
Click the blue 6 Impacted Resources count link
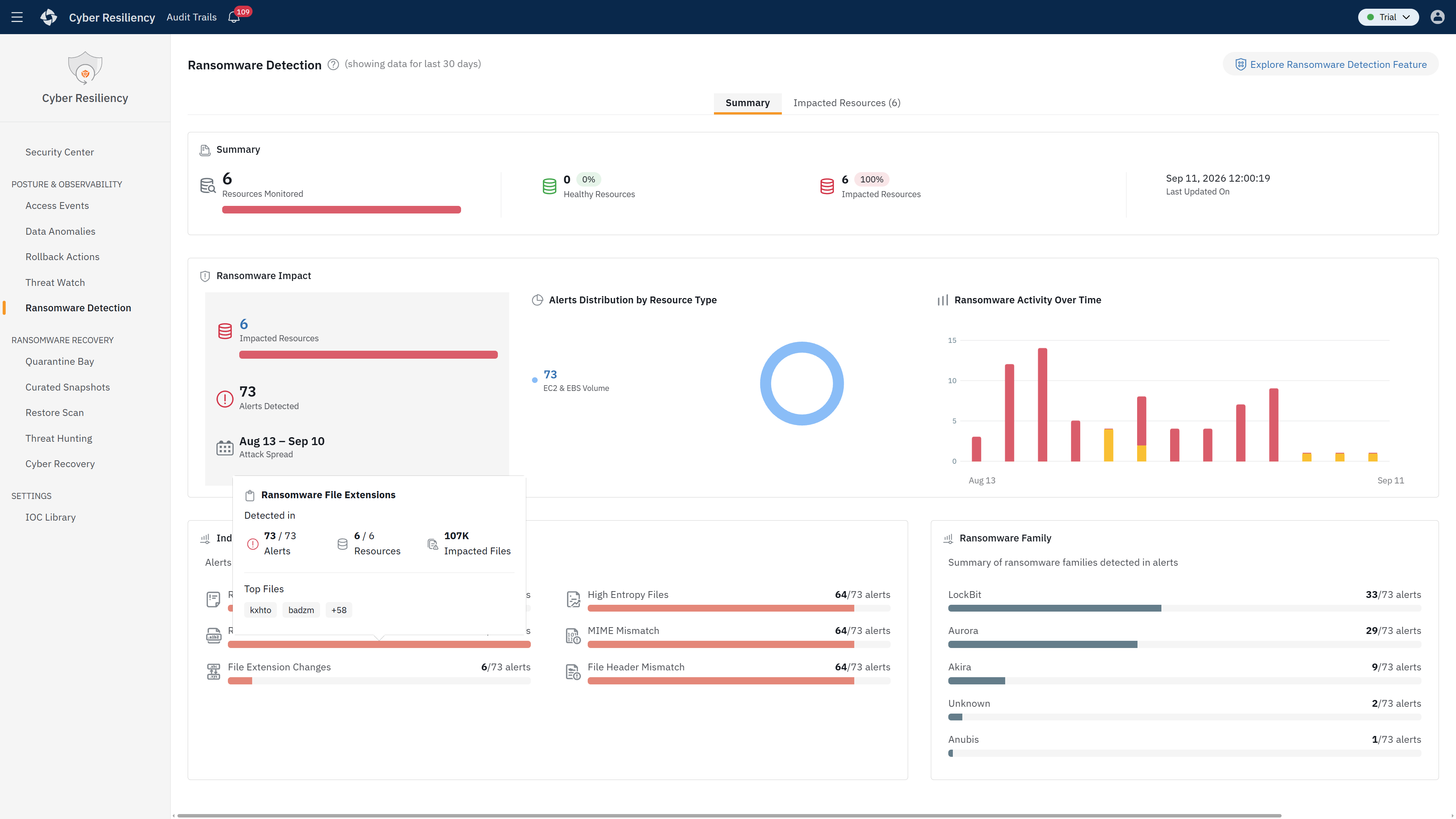[243, 324]
